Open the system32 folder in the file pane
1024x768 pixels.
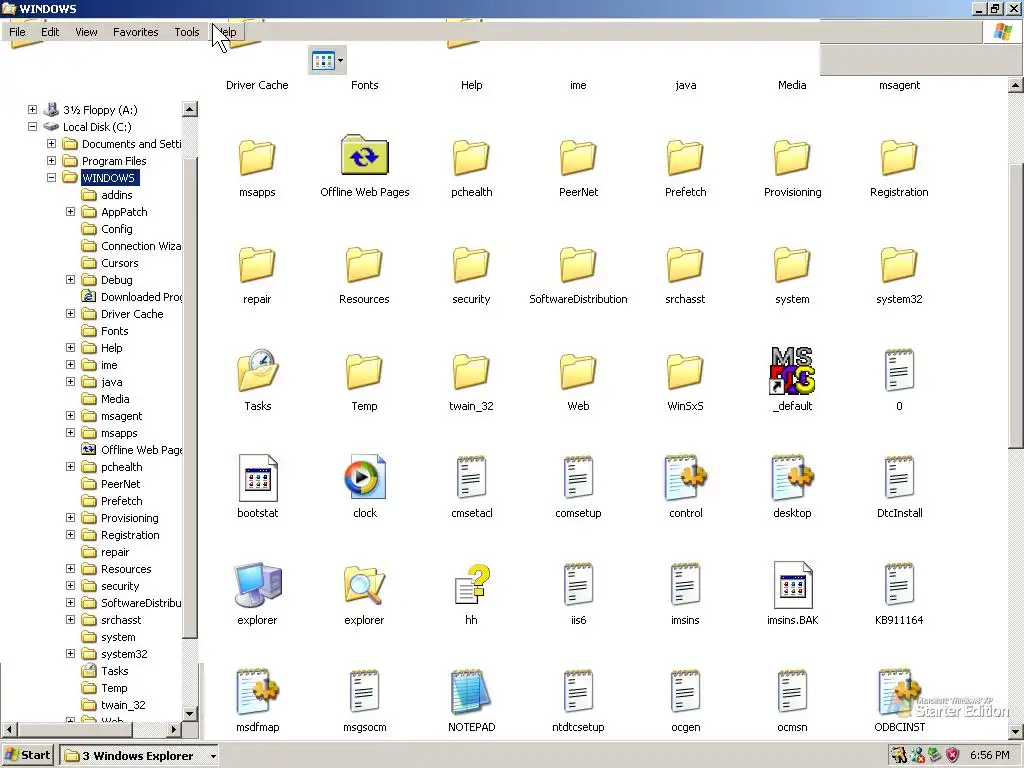[x=899, y=264]
